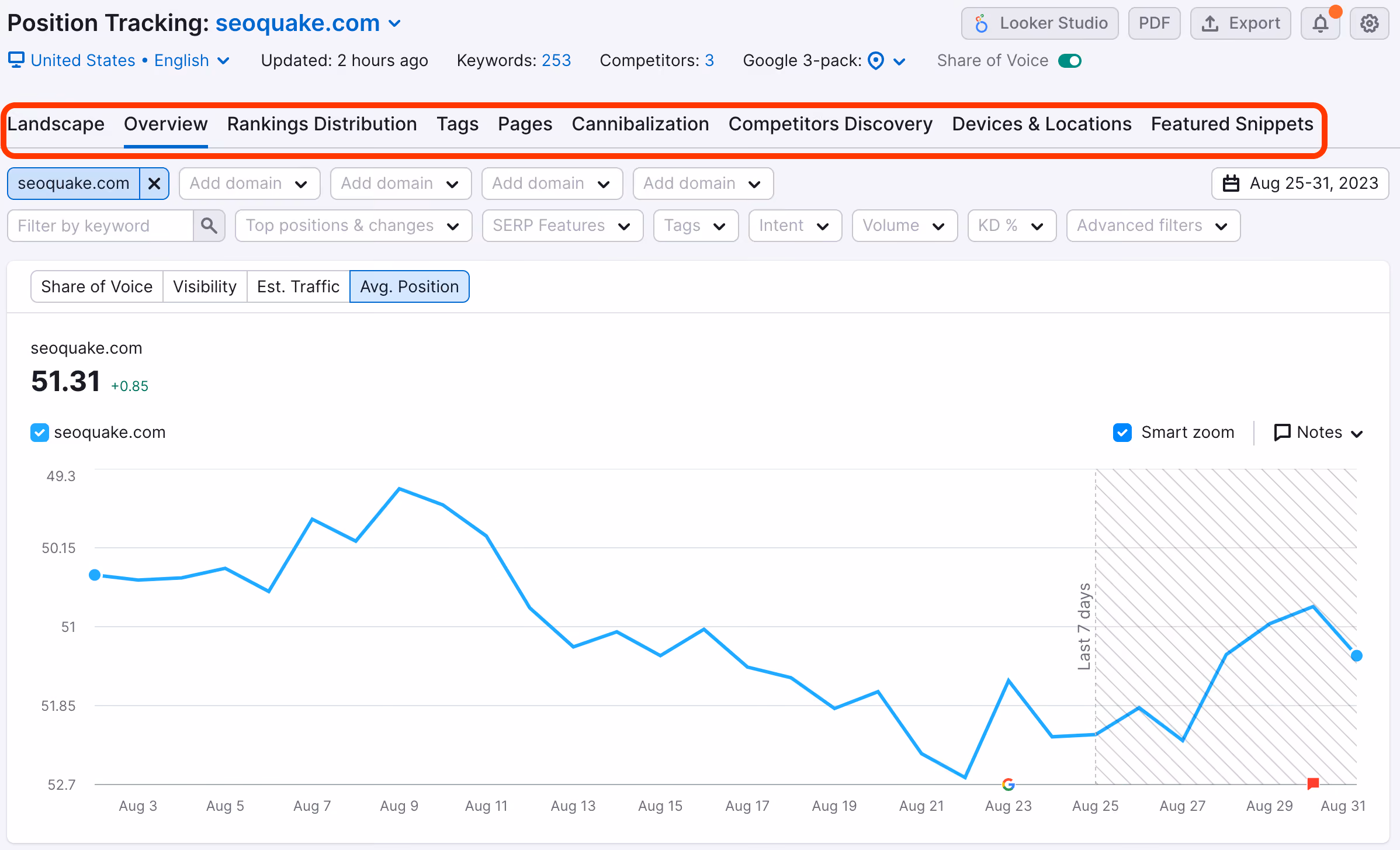Export report as PDF
Screen dimensions: 1400x850
coord(1154,23)
